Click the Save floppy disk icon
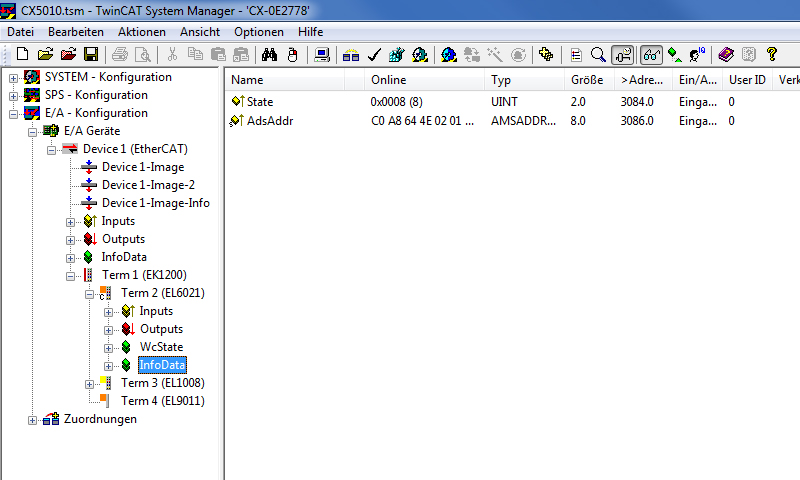 [91, 54]
